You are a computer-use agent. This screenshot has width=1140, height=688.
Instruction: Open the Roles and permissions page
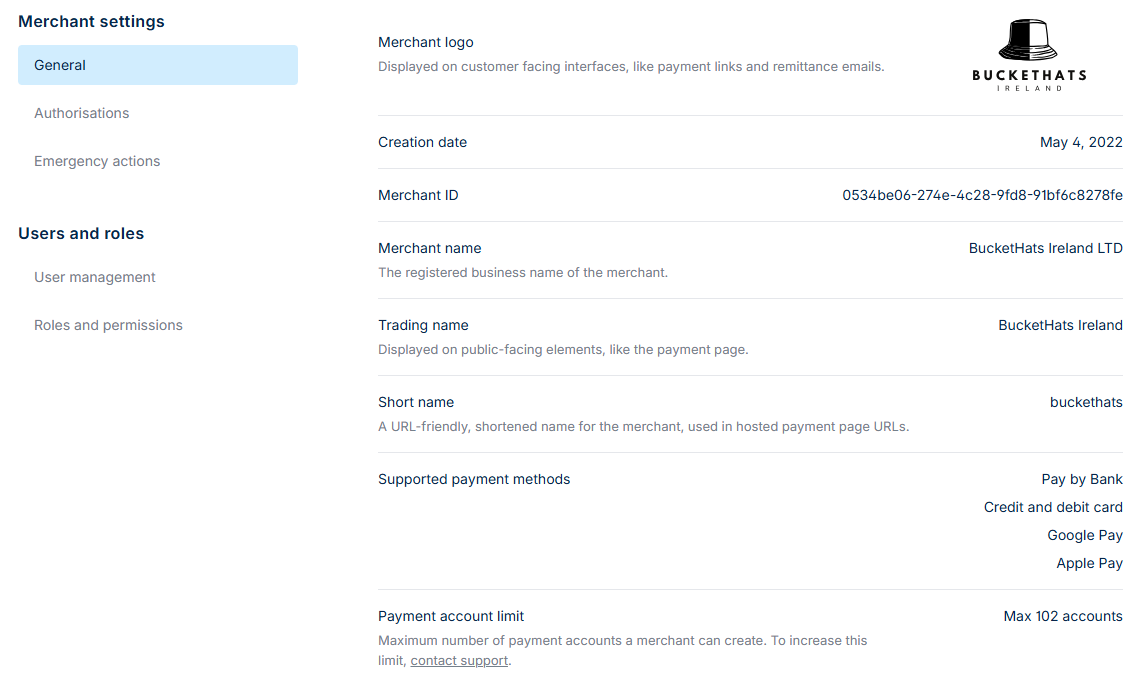coord(108,325)
